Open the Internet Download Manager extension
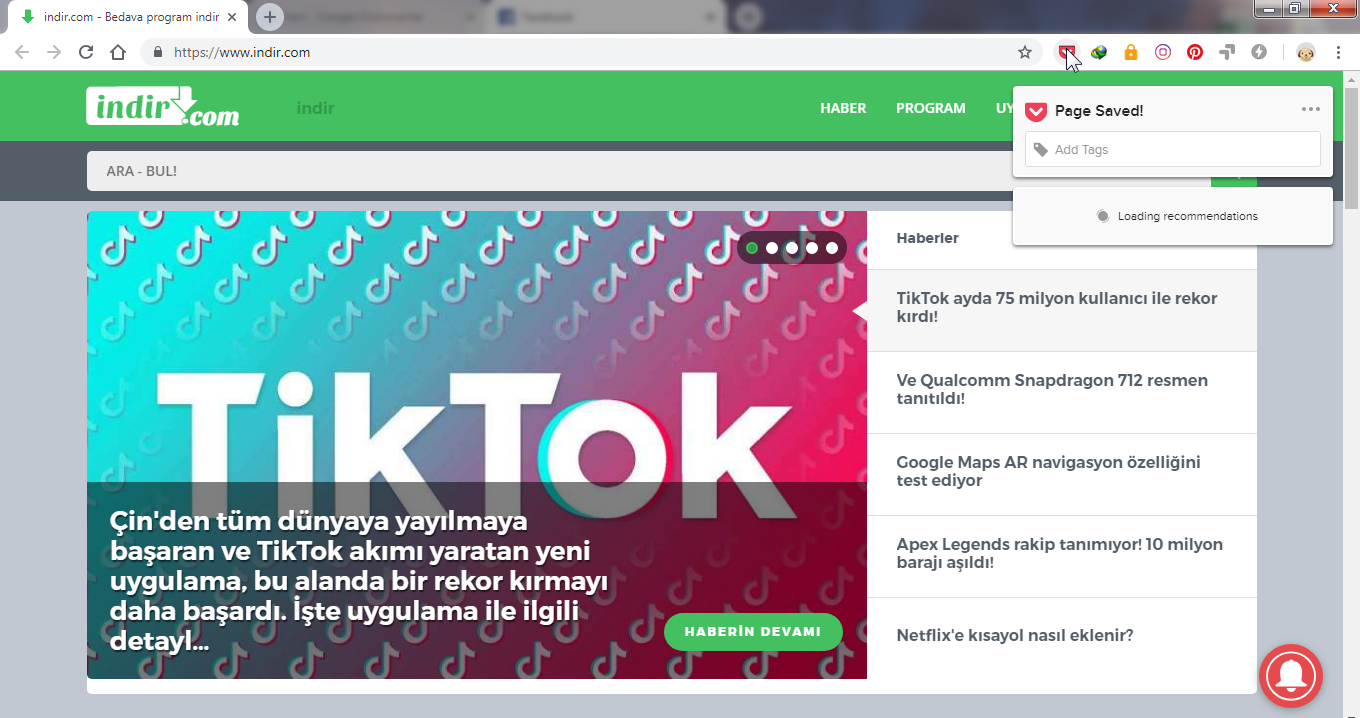Viewport: 1360px width, 718px height. (1099, 52)
